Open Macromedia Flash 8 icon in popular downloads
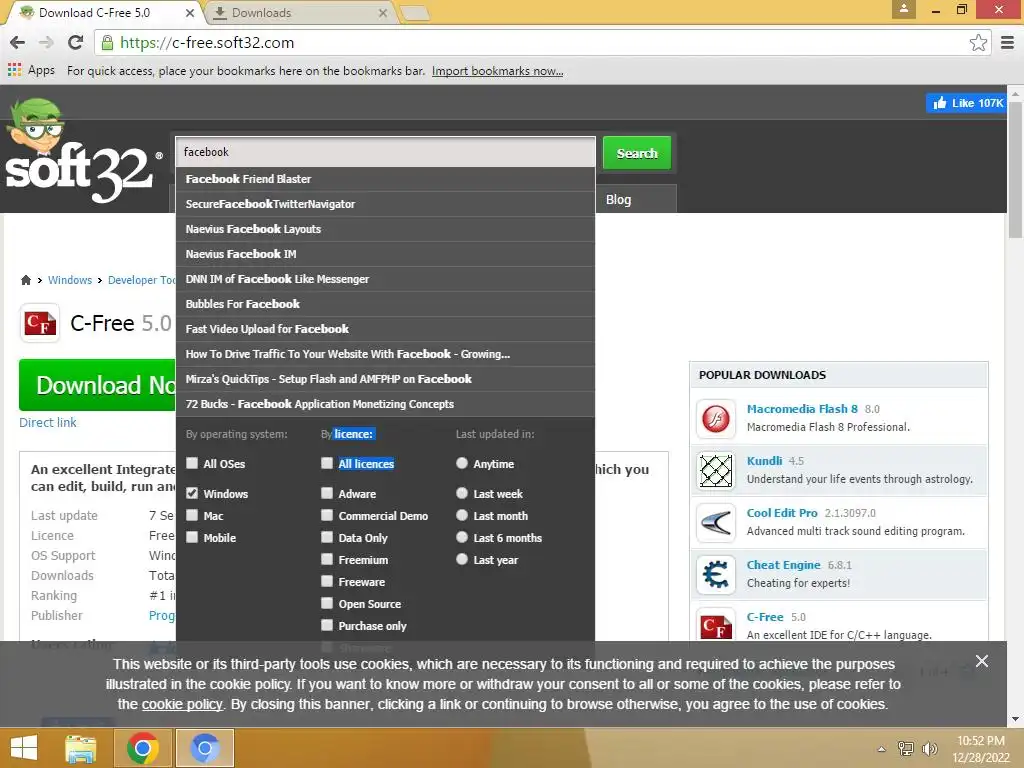The width and height of the screenshot is (1024, 768). click(x=716, y=418)
